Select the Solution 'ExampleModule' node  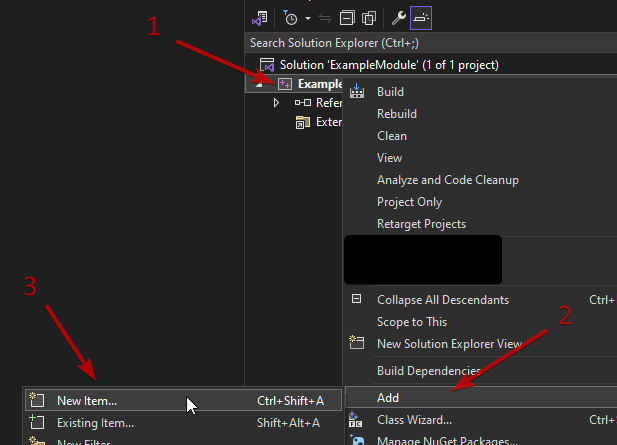pos(388,64)
